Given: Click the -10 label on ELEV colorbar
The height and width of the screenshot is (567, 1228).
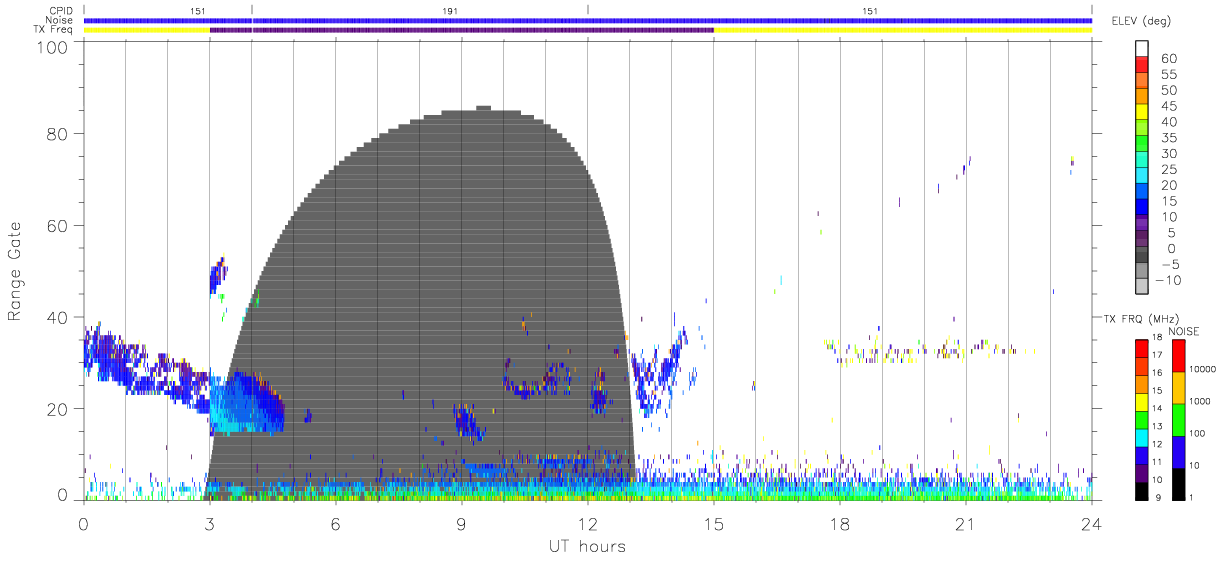Looking at the screenshot, I should point(1167,281).
